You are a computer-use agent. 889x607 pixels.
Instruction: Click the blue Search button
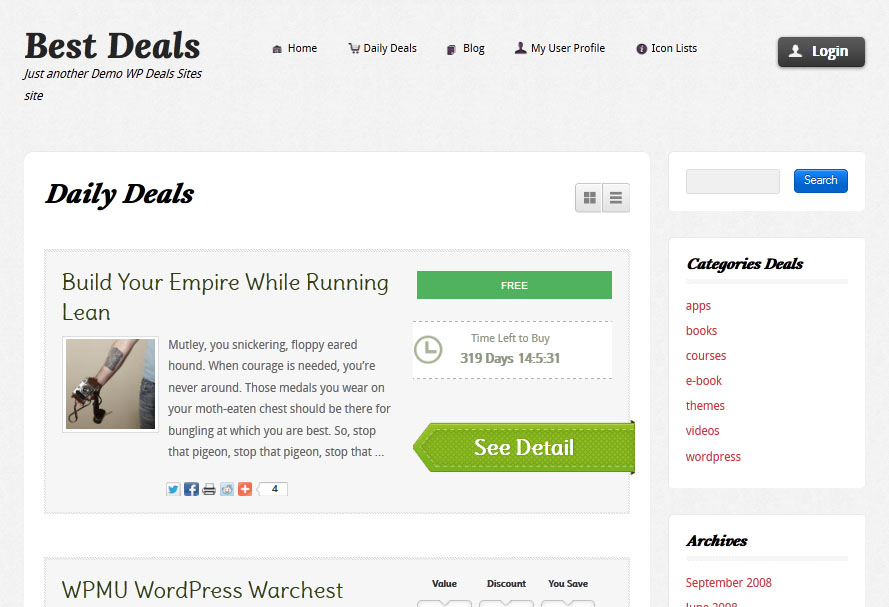click(x=820, y=181)
